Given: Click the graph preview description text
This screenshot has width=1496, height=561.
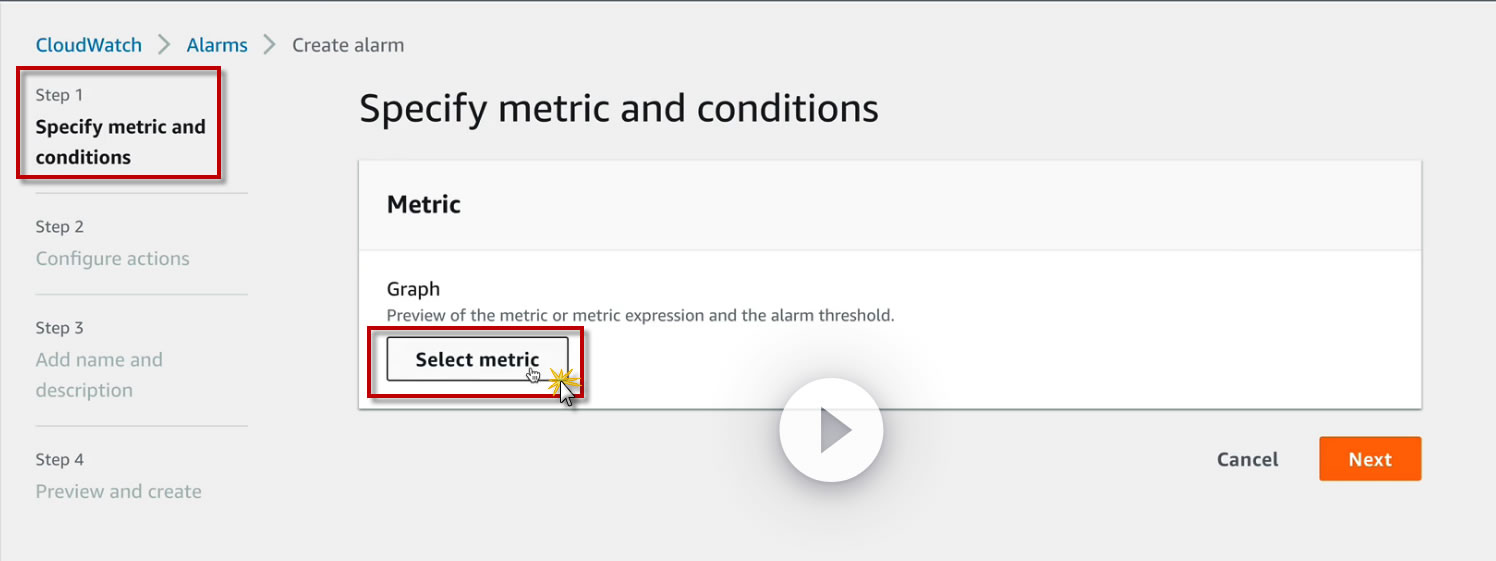Looking at the screenshot, I should point(640,315).
